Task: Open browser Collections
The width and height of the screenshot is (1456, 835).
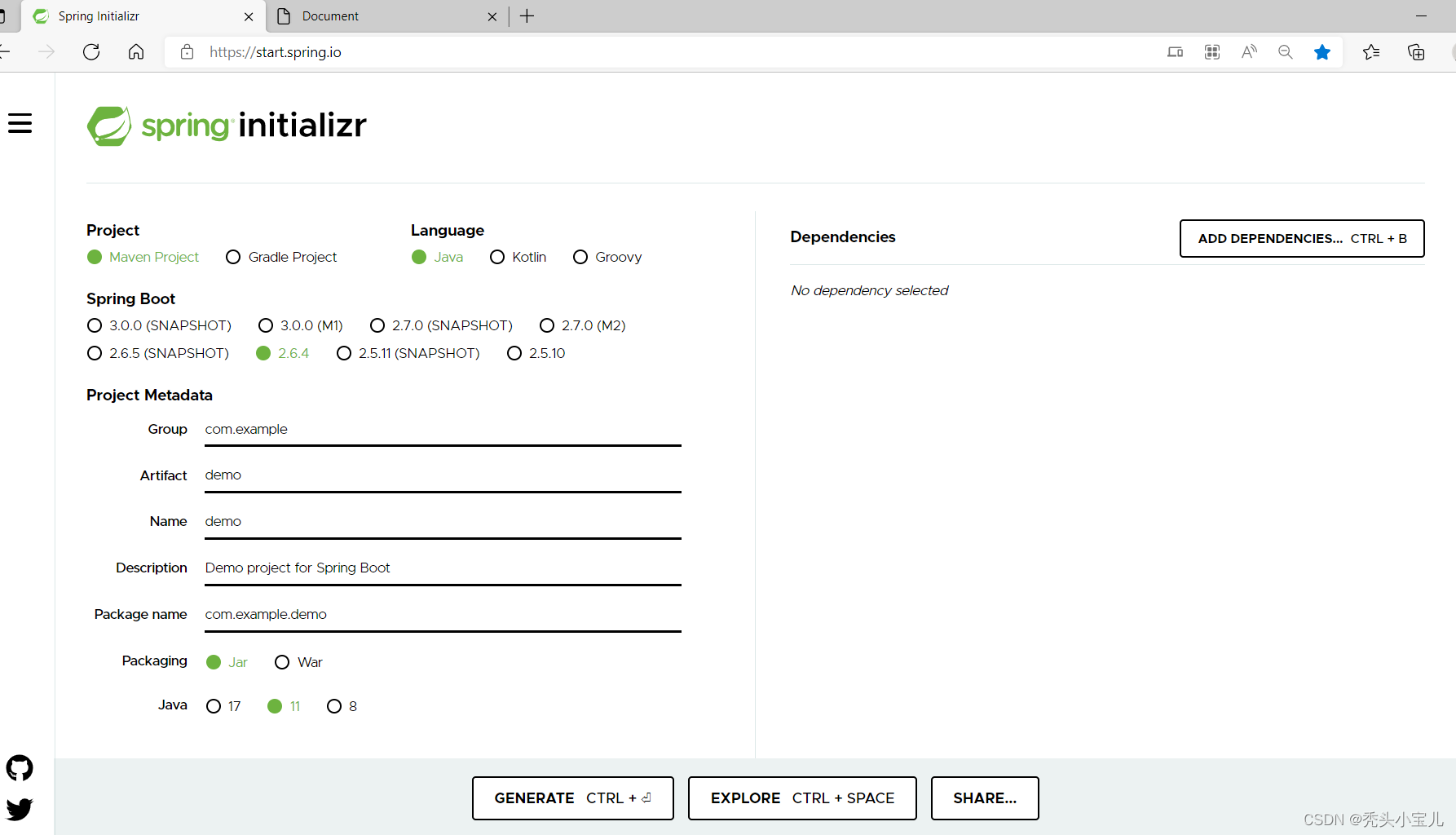Action: click(1416, 52)
